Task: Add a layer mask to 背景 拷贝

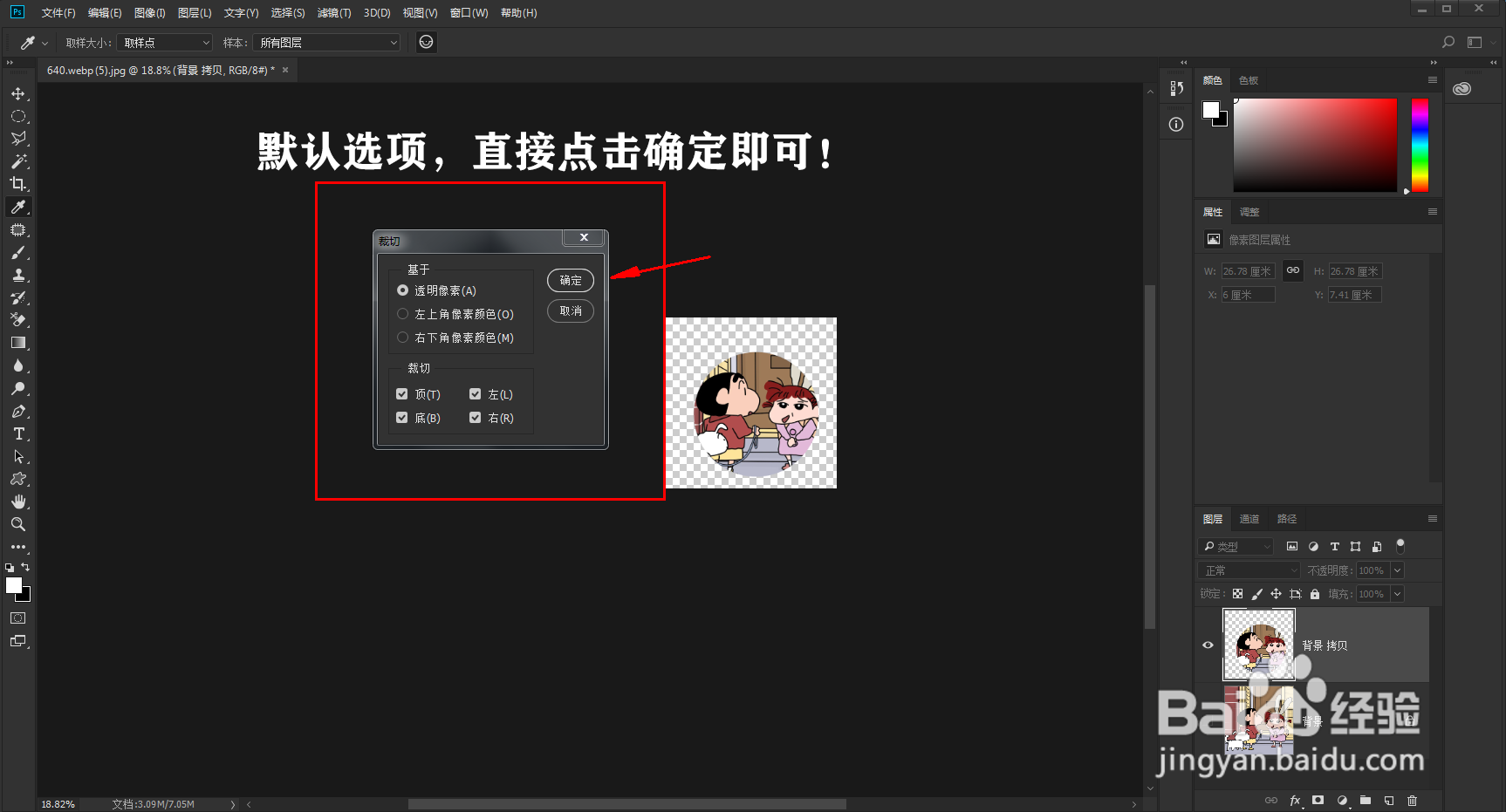Action: click(1318, 800)
